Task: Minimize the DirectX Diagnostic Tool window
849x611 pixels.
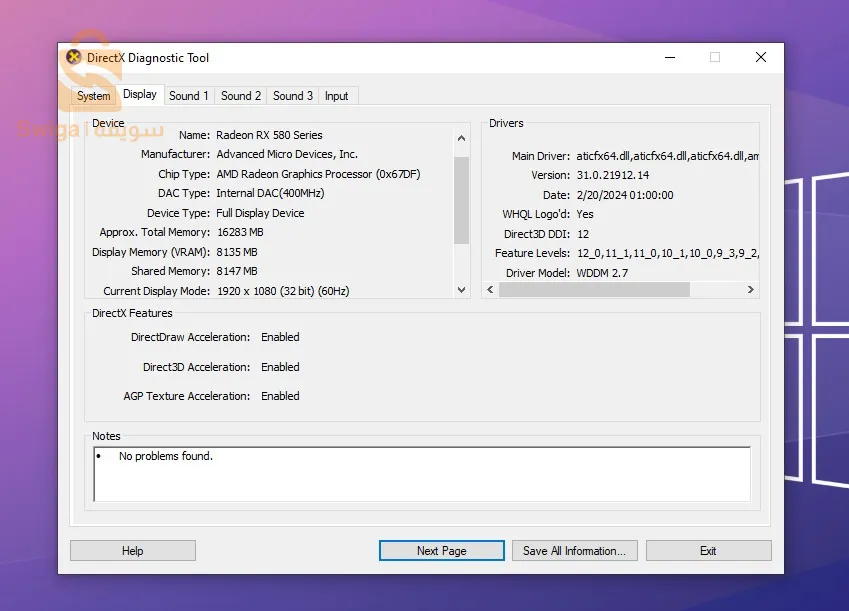Action: (668, 58)
